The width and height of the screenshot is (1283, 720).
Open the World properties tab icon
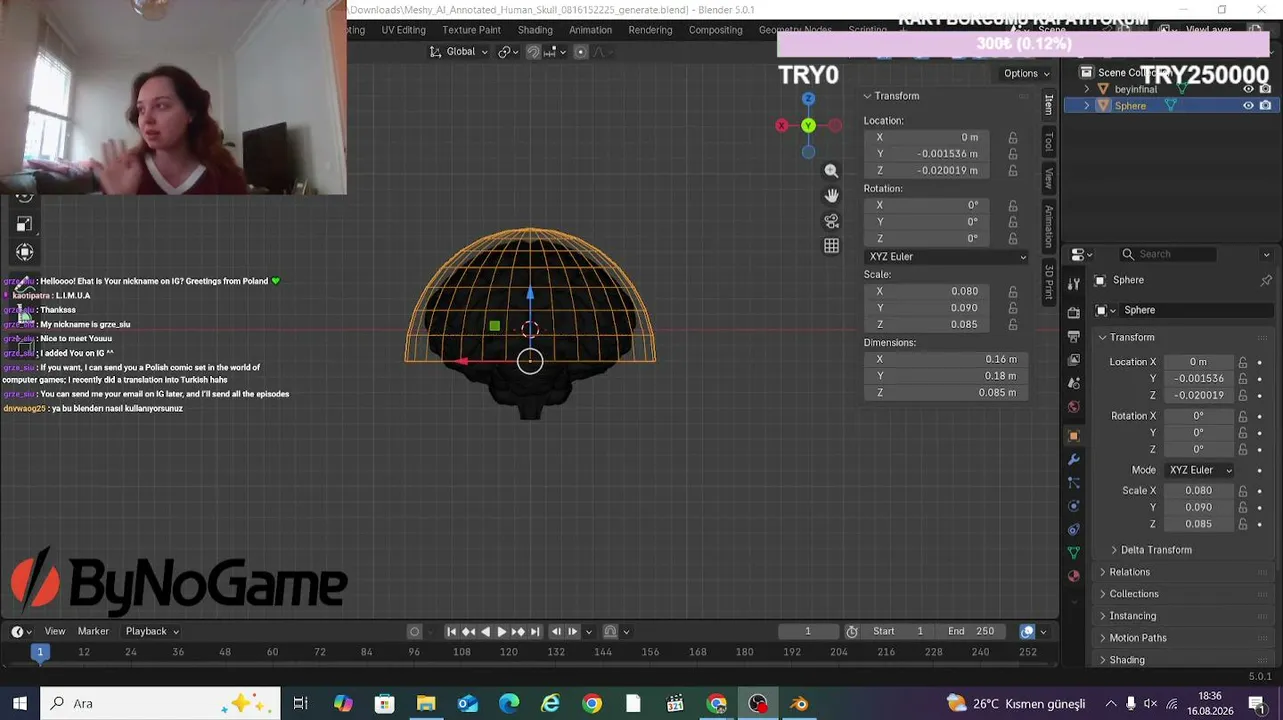1074,407
